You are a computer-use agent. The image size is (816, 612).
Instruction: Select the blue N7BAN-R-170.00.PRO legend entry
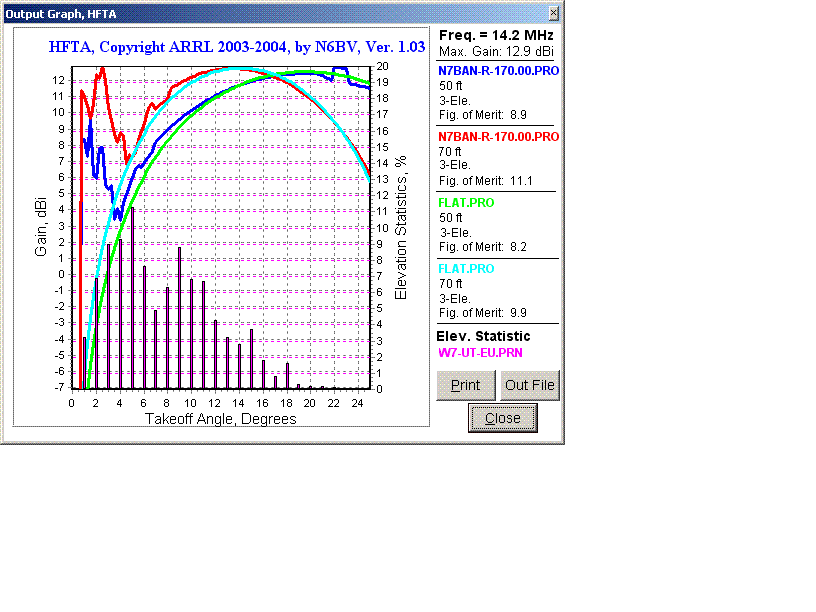coord(498,71)
